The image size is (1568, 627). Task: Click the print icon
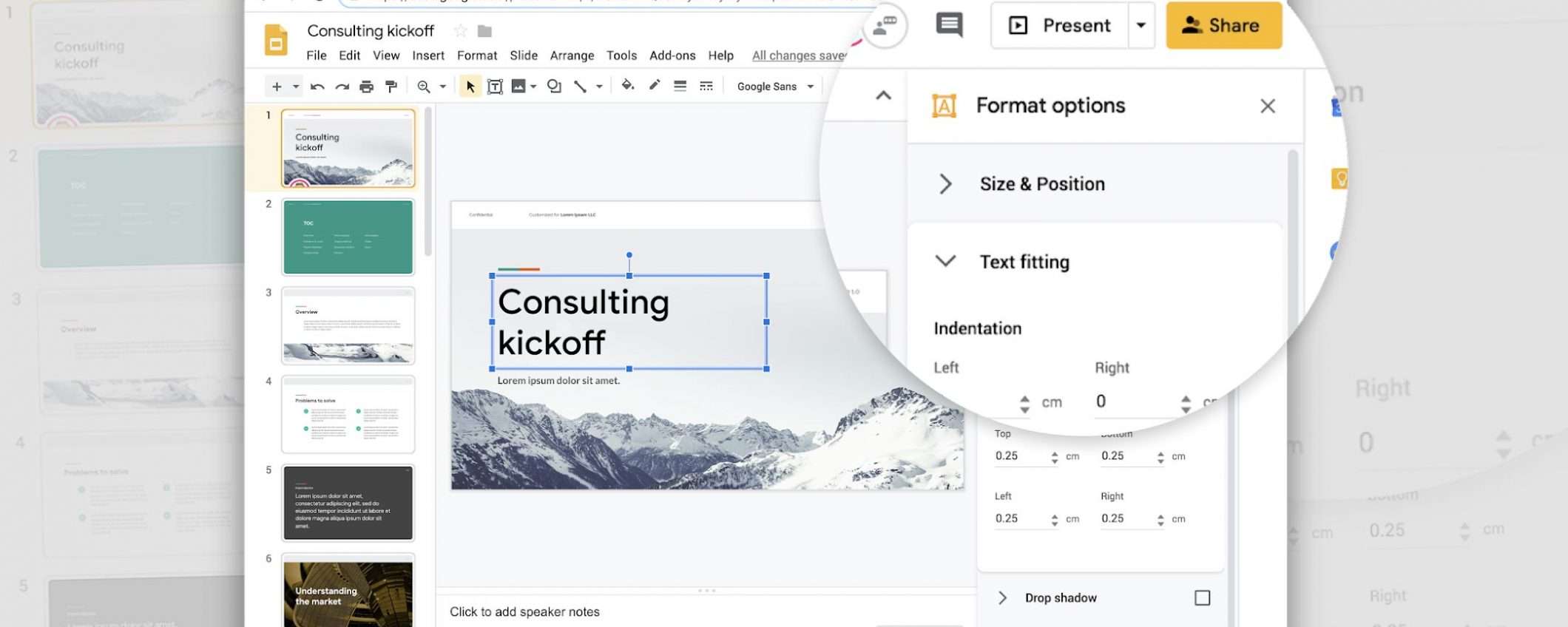pyautogui.click(x=366, y=87)
